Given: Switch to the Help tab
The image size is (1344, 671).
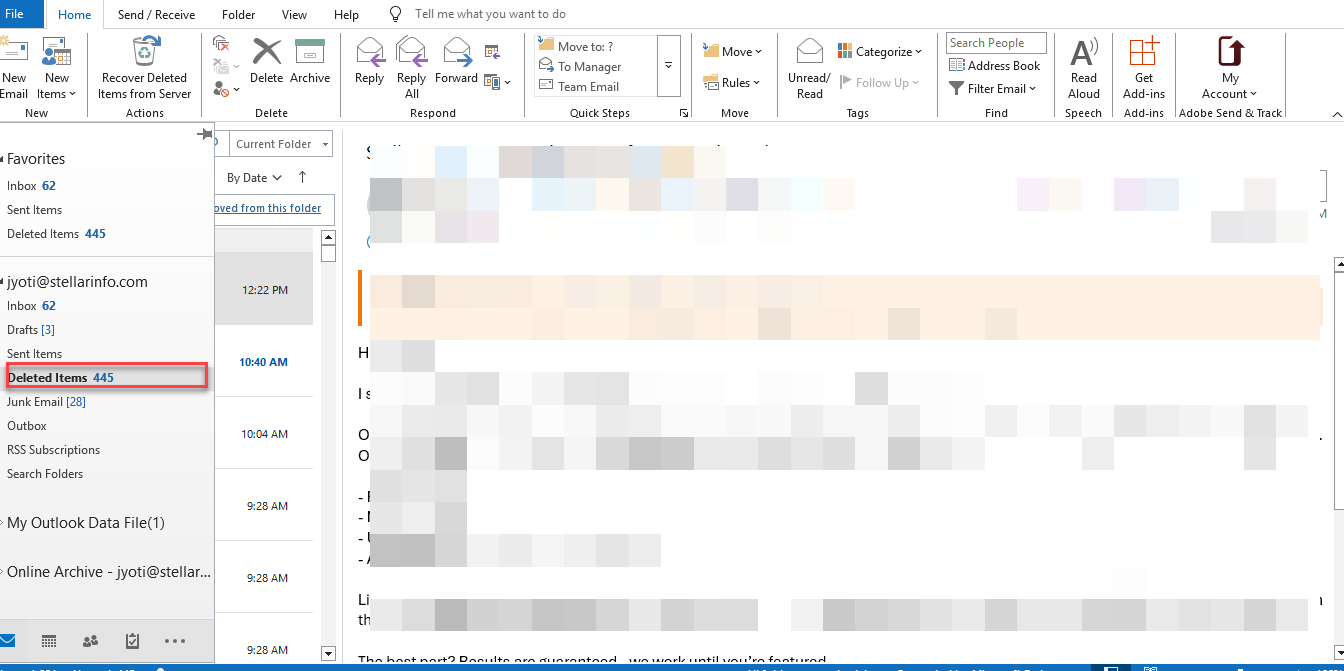Looking at the screenshot, I should (x=346, y=15).
